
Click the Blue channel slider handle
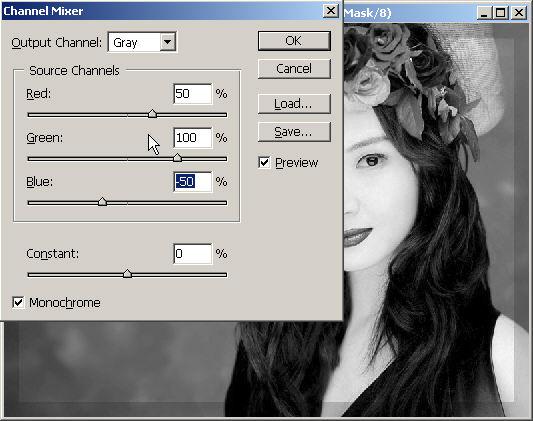(x=102, y=202)
